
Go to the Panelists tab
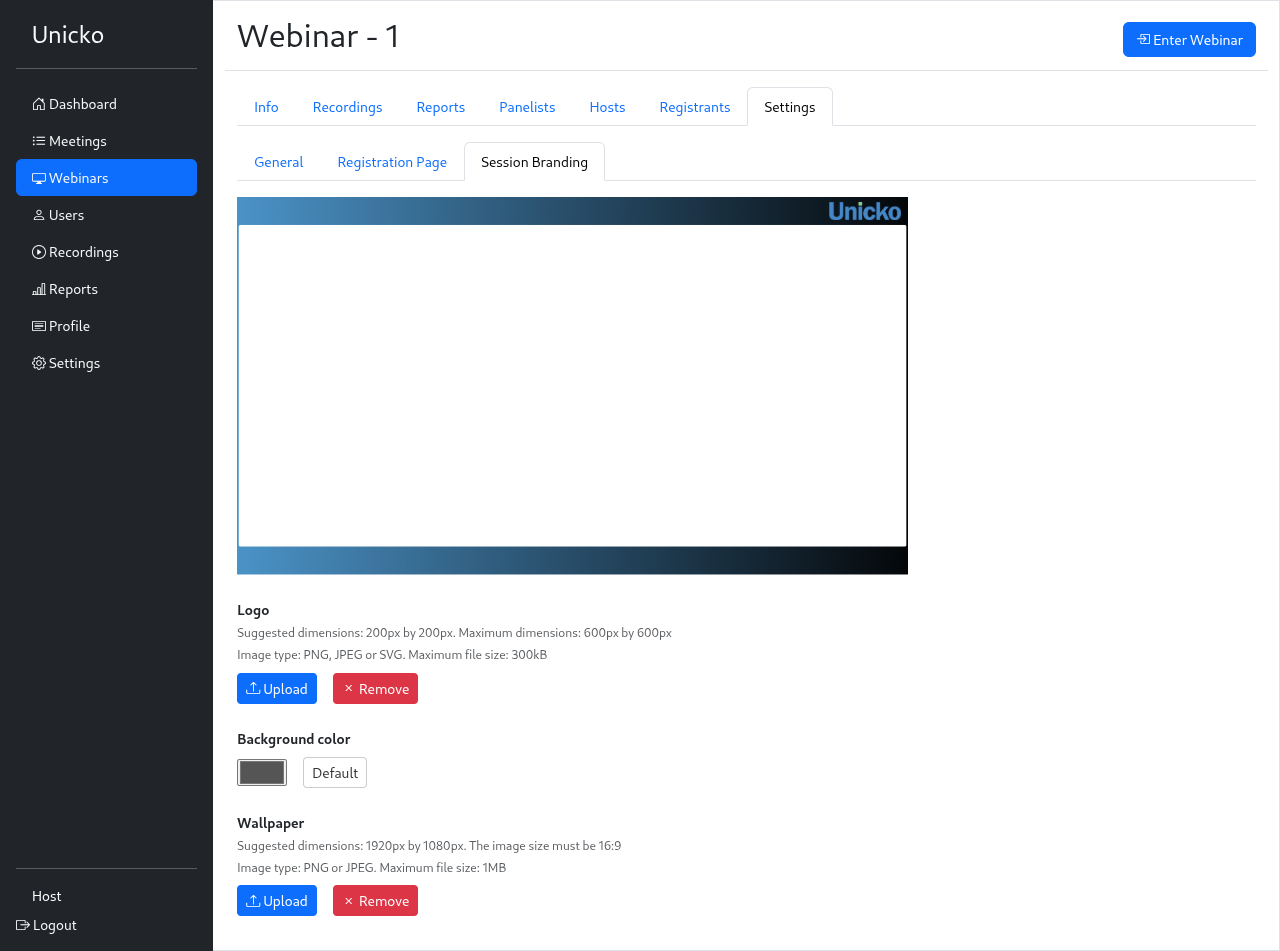click(x=527, y=107)
